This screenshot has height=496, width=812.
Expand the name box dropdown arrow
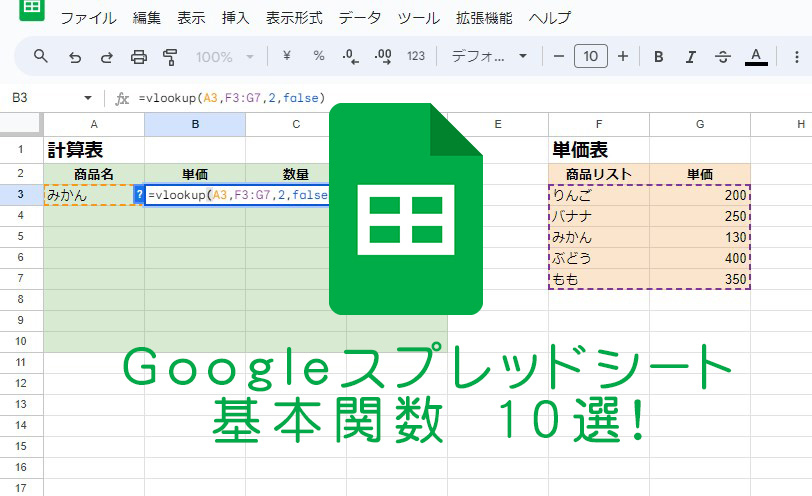point(88,98)
